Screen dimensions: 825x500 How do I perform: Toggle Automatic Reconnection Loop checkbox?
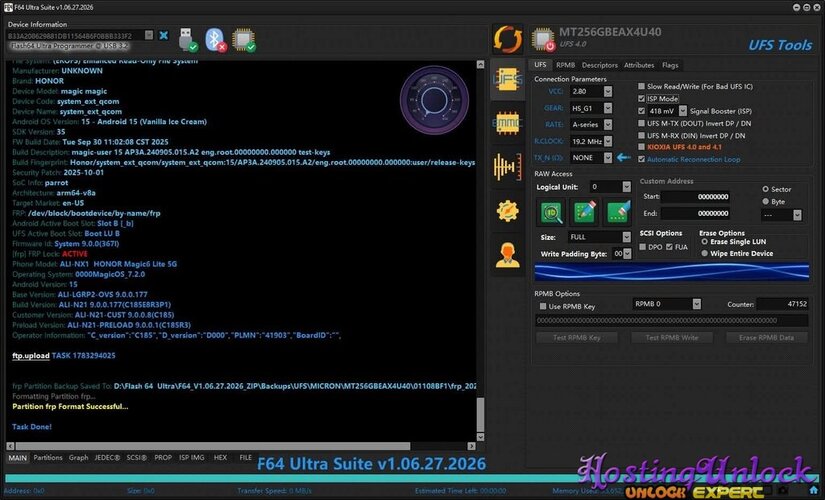point(641,159)
